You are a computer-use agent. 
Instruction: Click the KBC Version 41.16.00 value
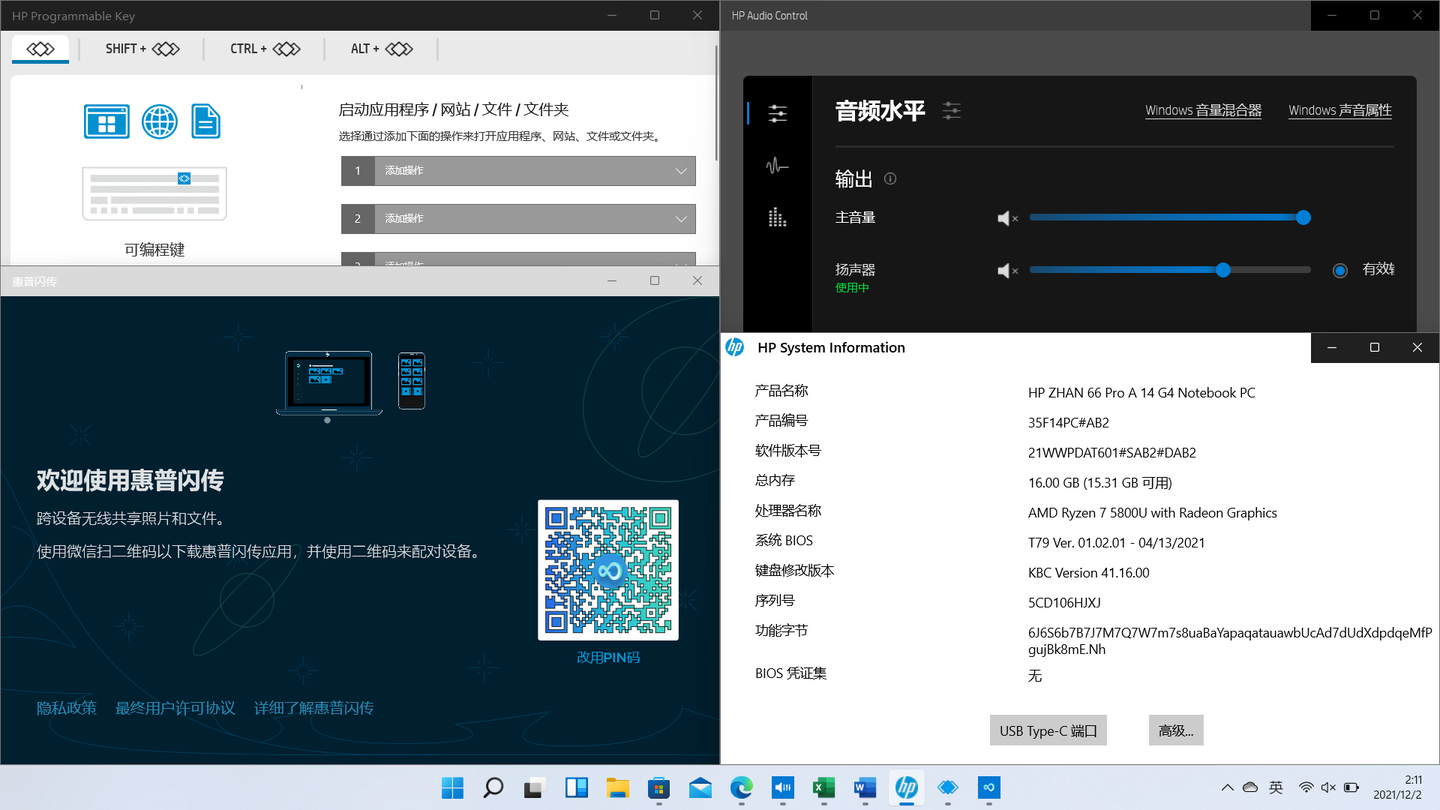[1089, 573]
